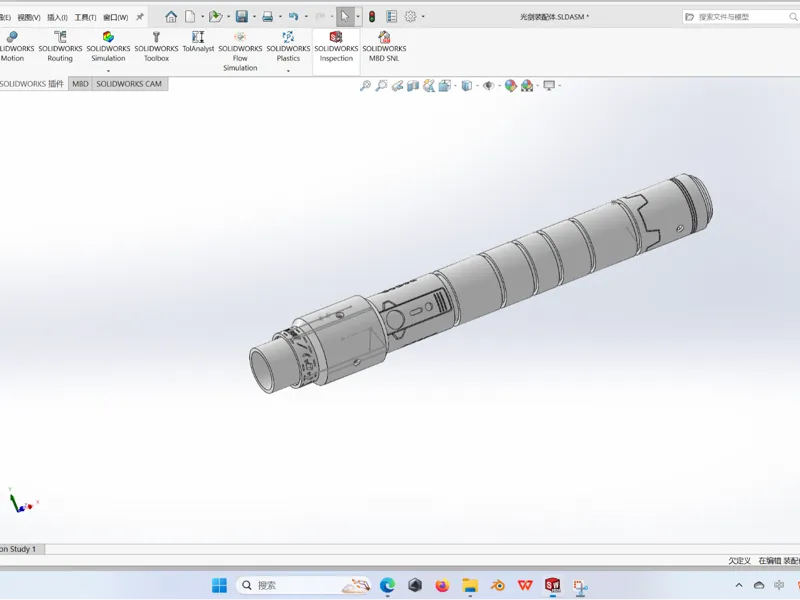Toggle the SOLIDWORKS Simulation add-in
Viewport: 800px width, 600px height.
pos(108,46)
